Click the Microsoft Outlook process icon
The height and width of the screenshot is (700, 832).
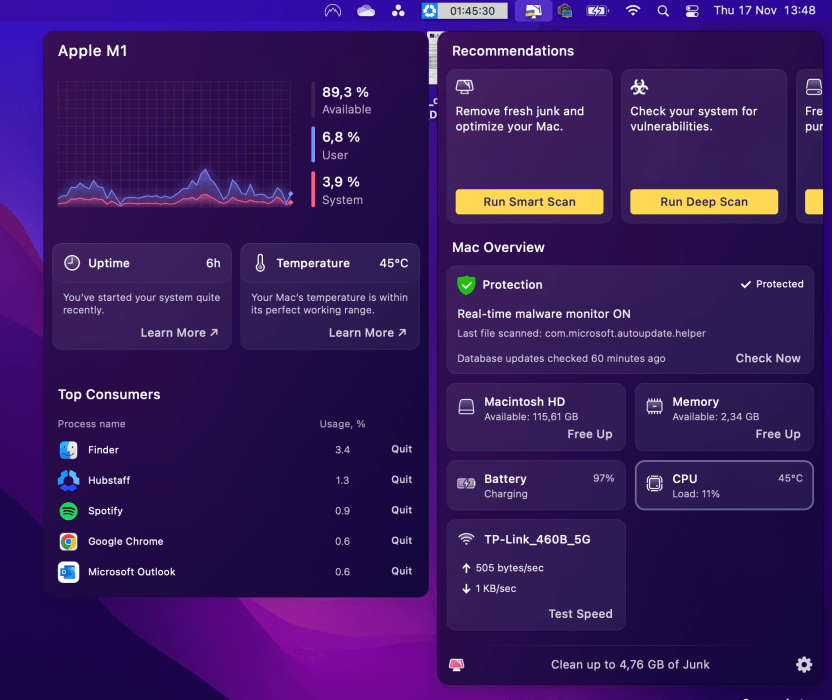pos(68,572)
